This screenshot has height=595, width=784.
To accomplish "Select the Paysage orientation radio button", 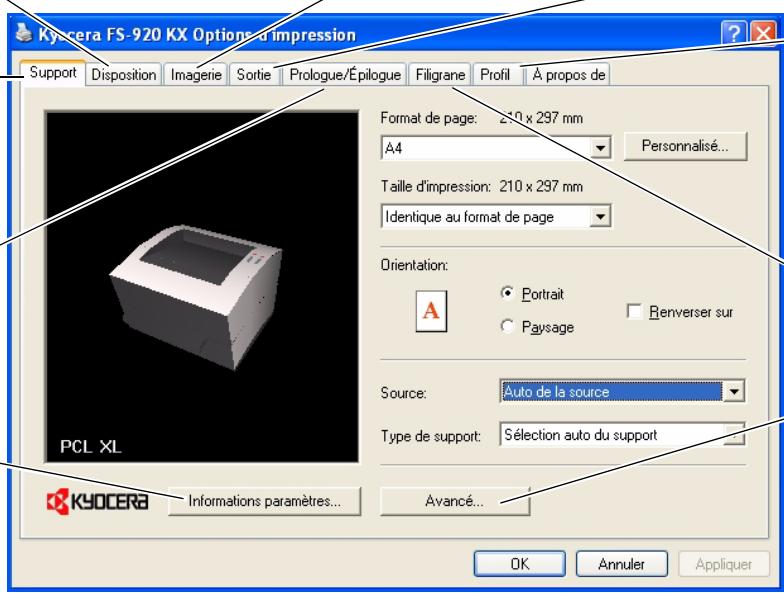I will point(507,326).
